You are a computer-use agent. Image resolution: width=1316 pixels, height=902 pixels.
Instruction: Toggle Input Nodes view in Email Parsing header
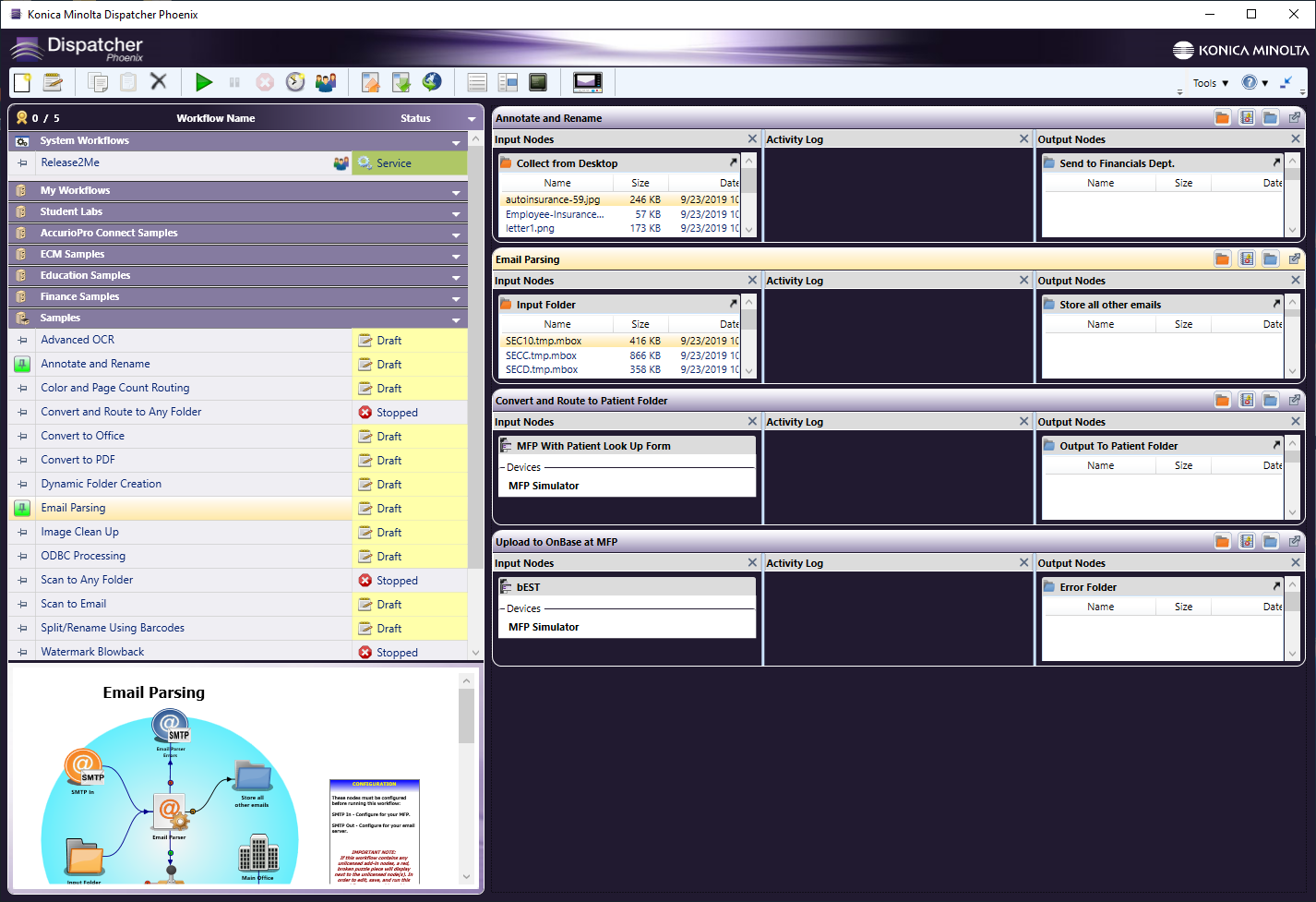pyautogui.click(x=1222, y=259)
